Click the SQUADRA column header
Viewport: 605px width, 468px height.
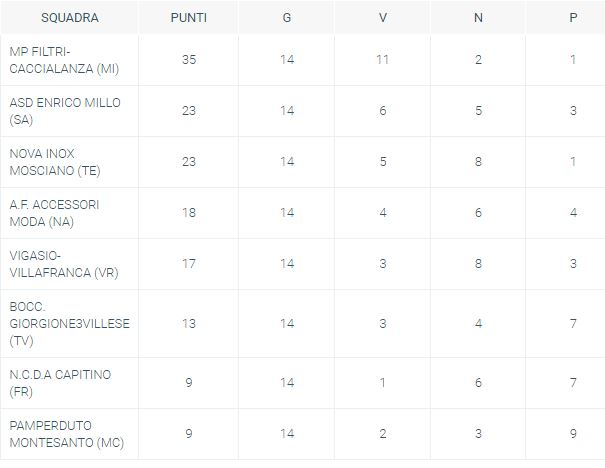click(x=70, y=18)
